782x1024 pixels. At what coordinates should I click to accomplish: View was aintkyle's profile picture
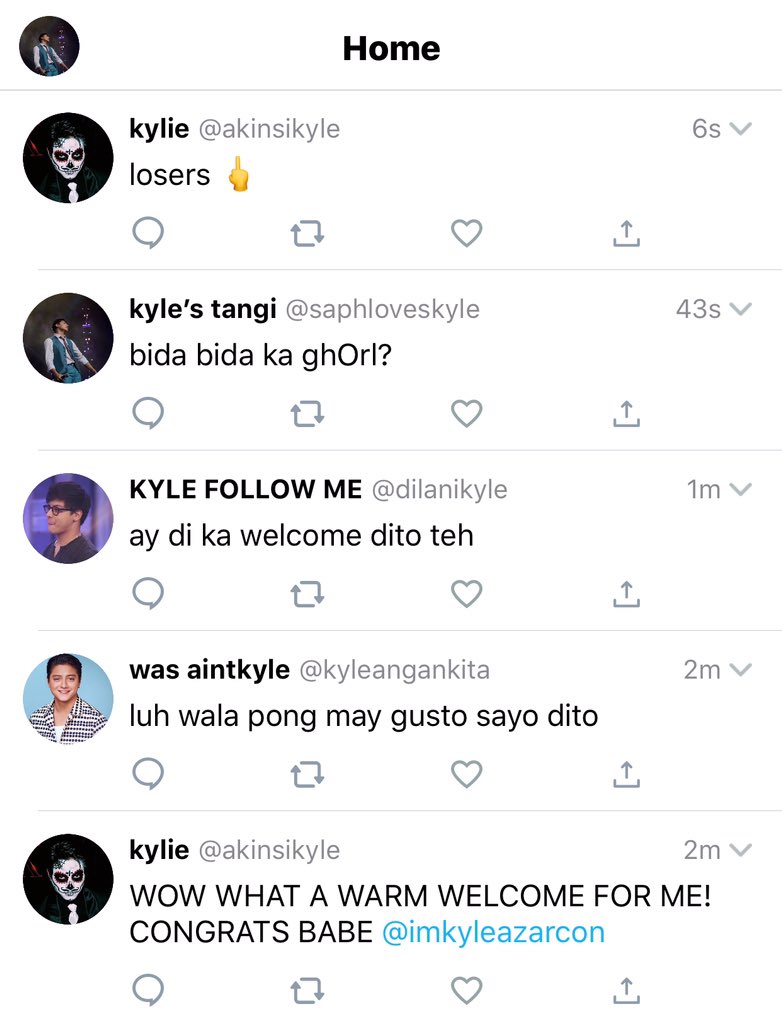68,699
